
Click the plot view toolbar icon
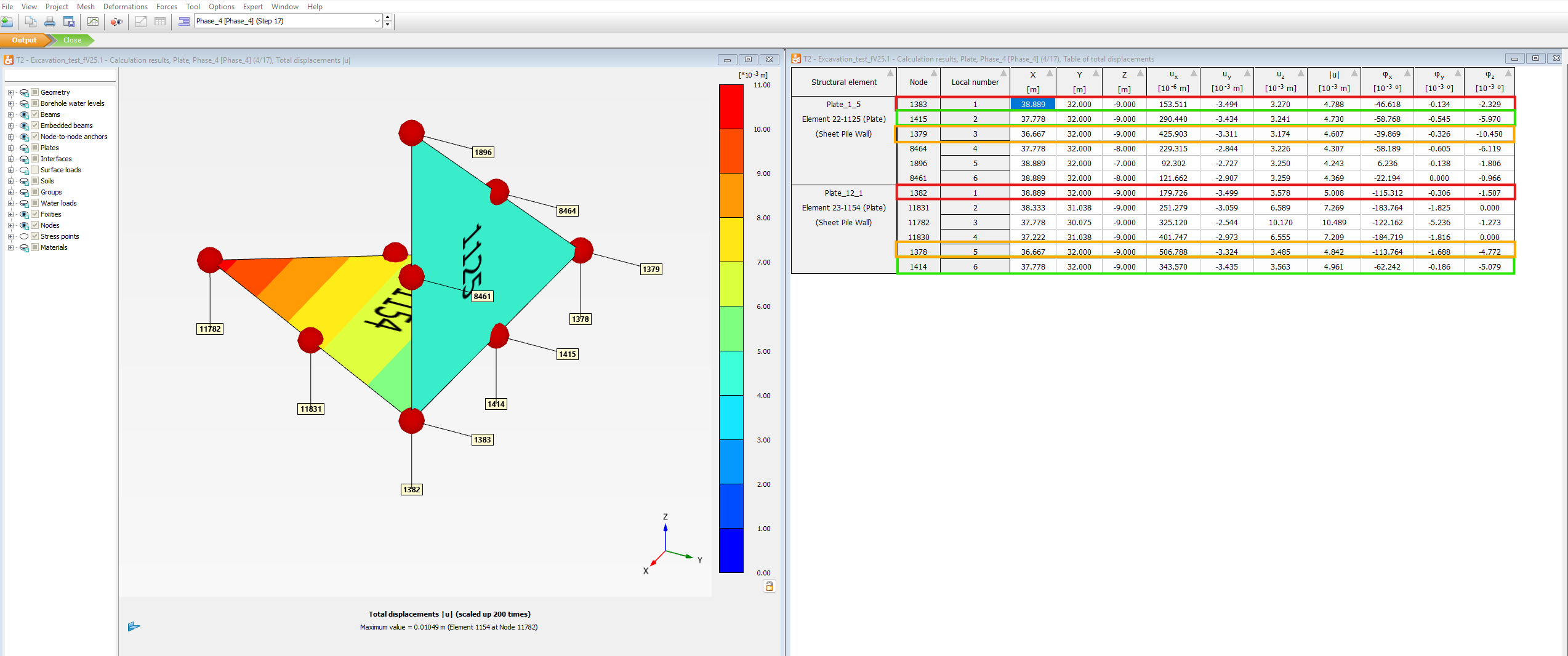point(141,22)
